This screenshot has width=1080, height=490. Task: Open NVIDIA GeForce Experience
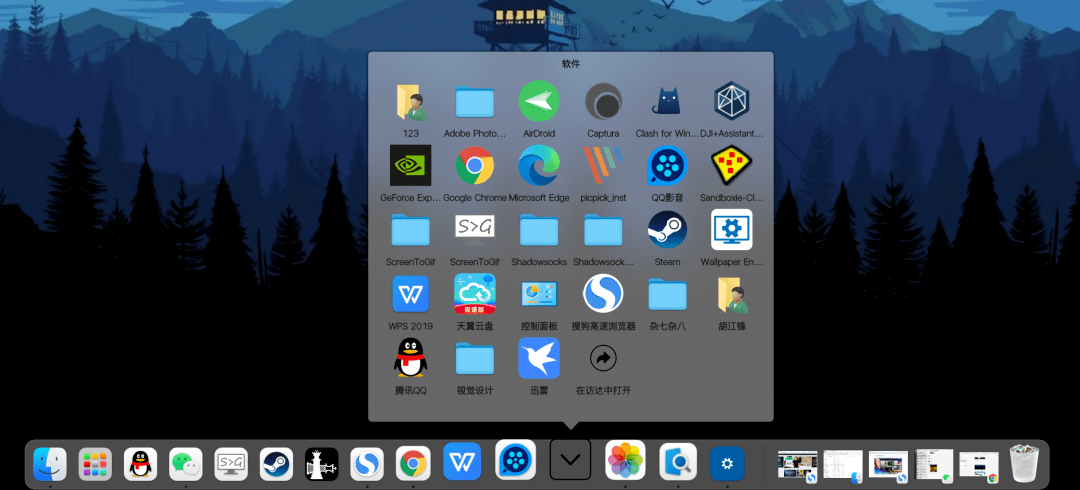(x=411, y=165)
